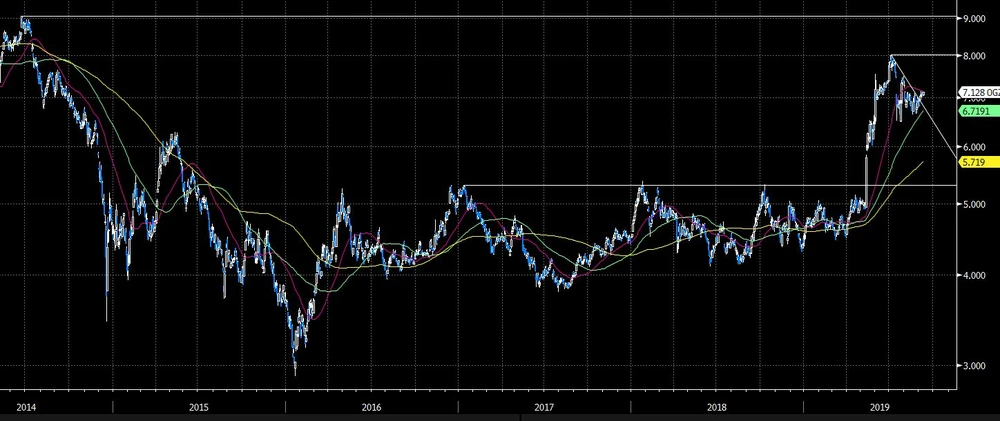Select the 2016 label on time axis
1000x421 pixels.
pyautogui.click(x=371, y=407)
